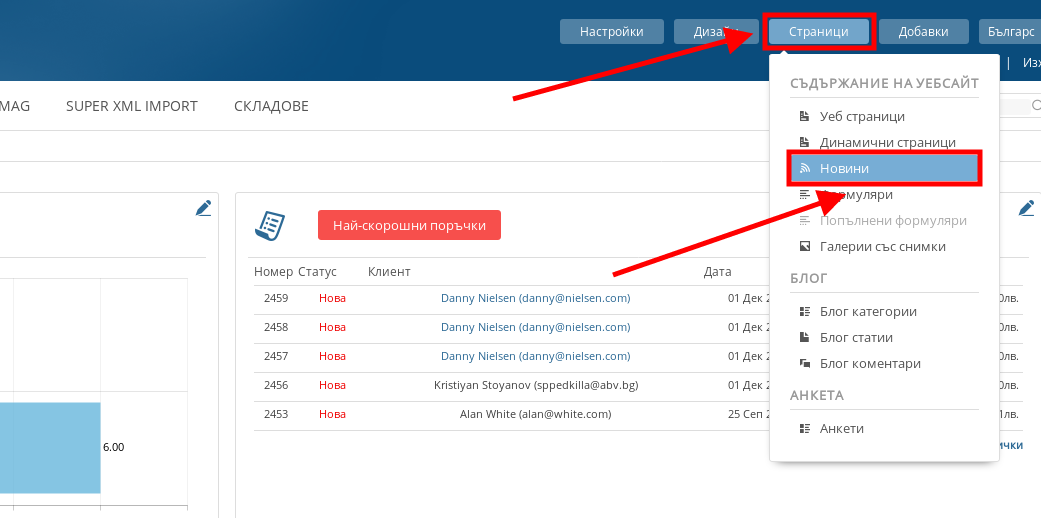Click the list icon beside Блог категории
Screen dimensions: 1041x518
804,312
